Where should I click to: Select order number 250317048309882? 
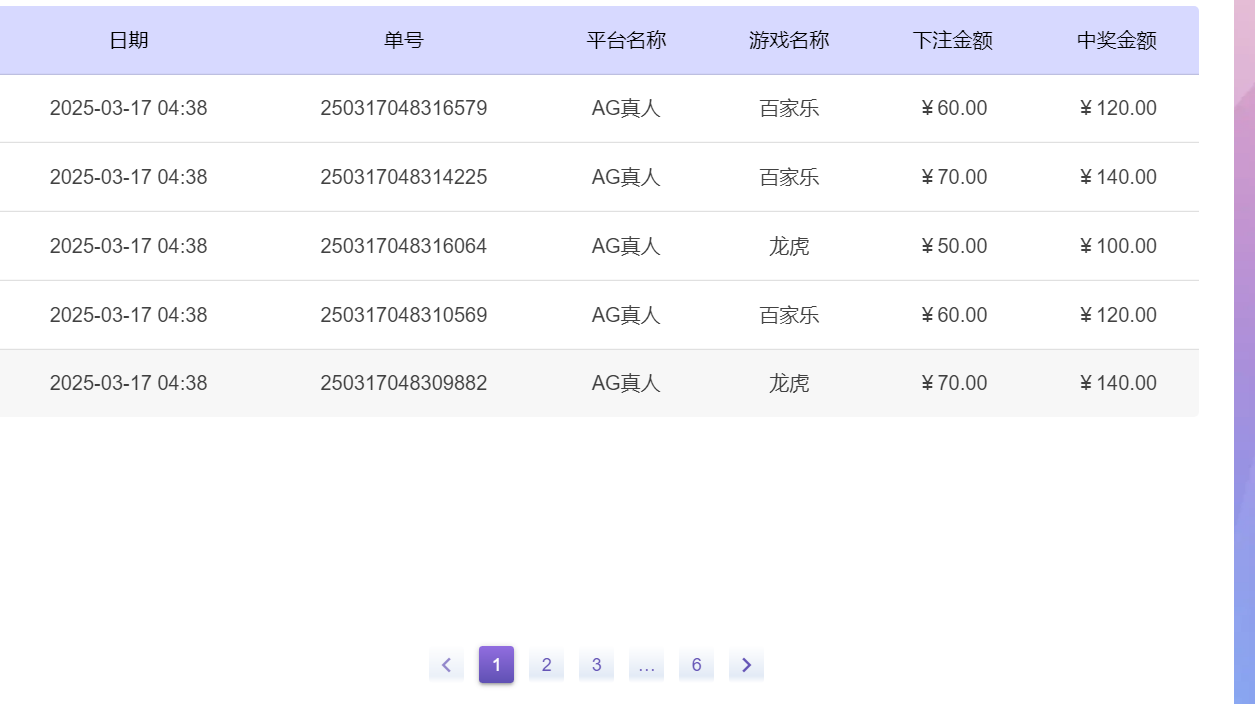pos(405,383)
